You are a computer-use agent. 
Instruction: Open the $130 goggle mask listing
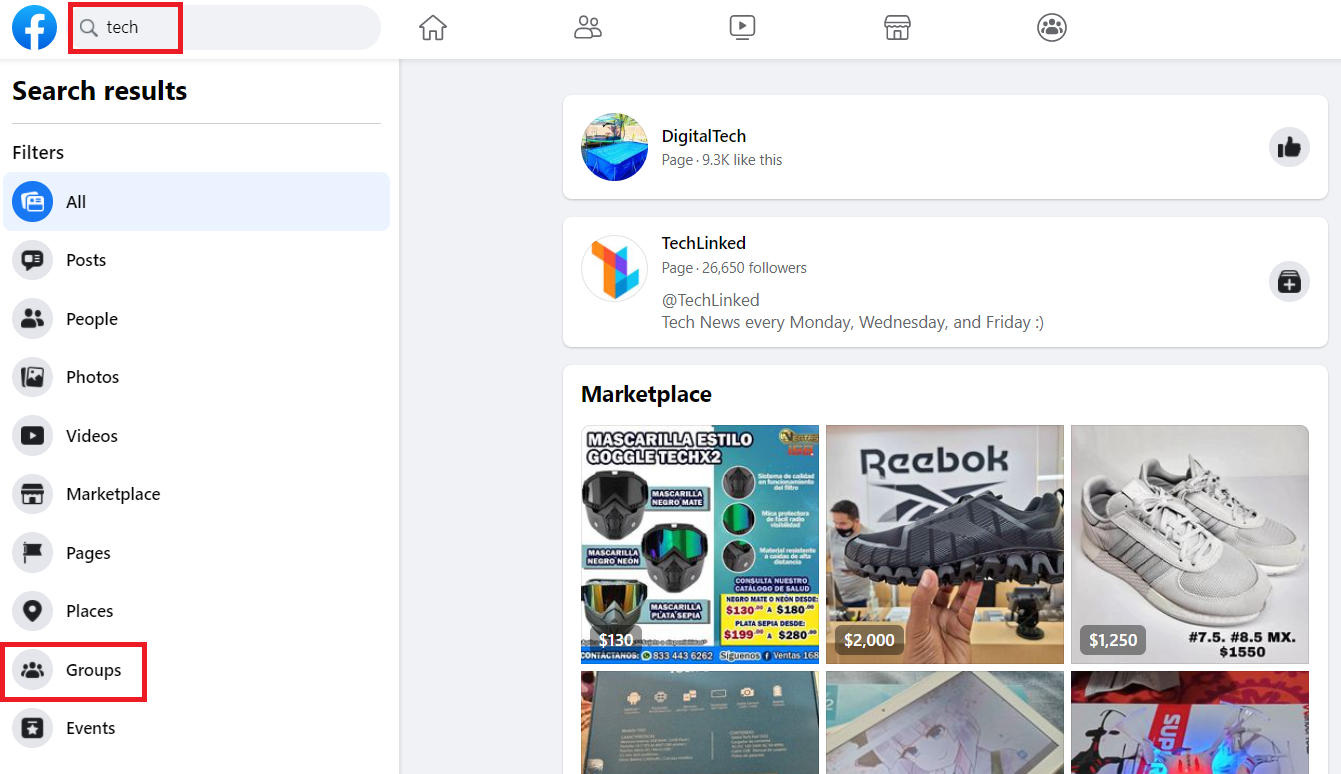click(700, 544)
